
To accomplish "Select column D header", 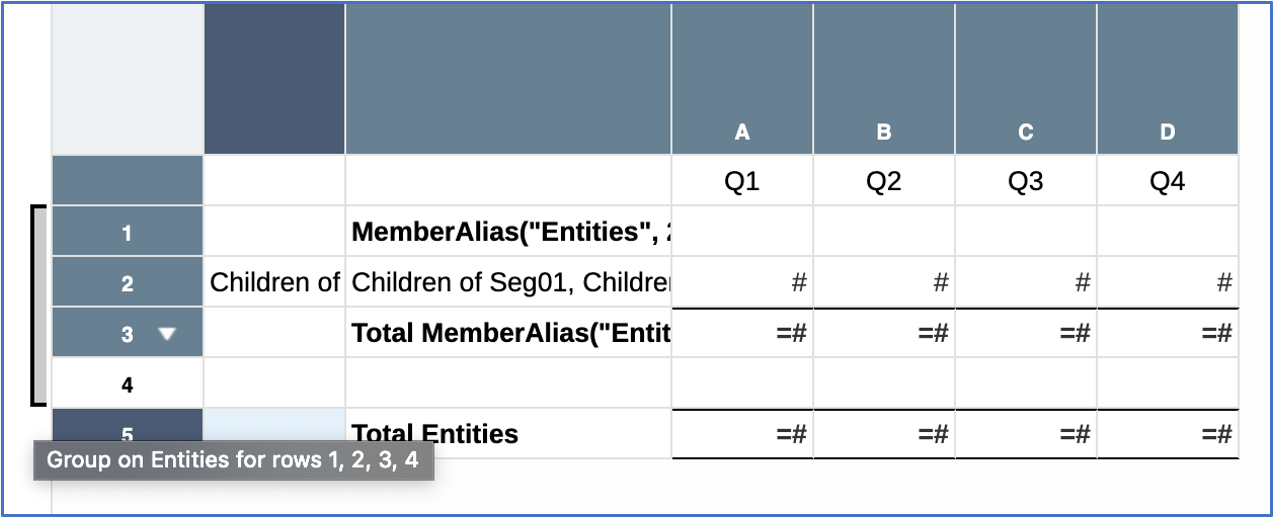I will tap(1167, 131).
